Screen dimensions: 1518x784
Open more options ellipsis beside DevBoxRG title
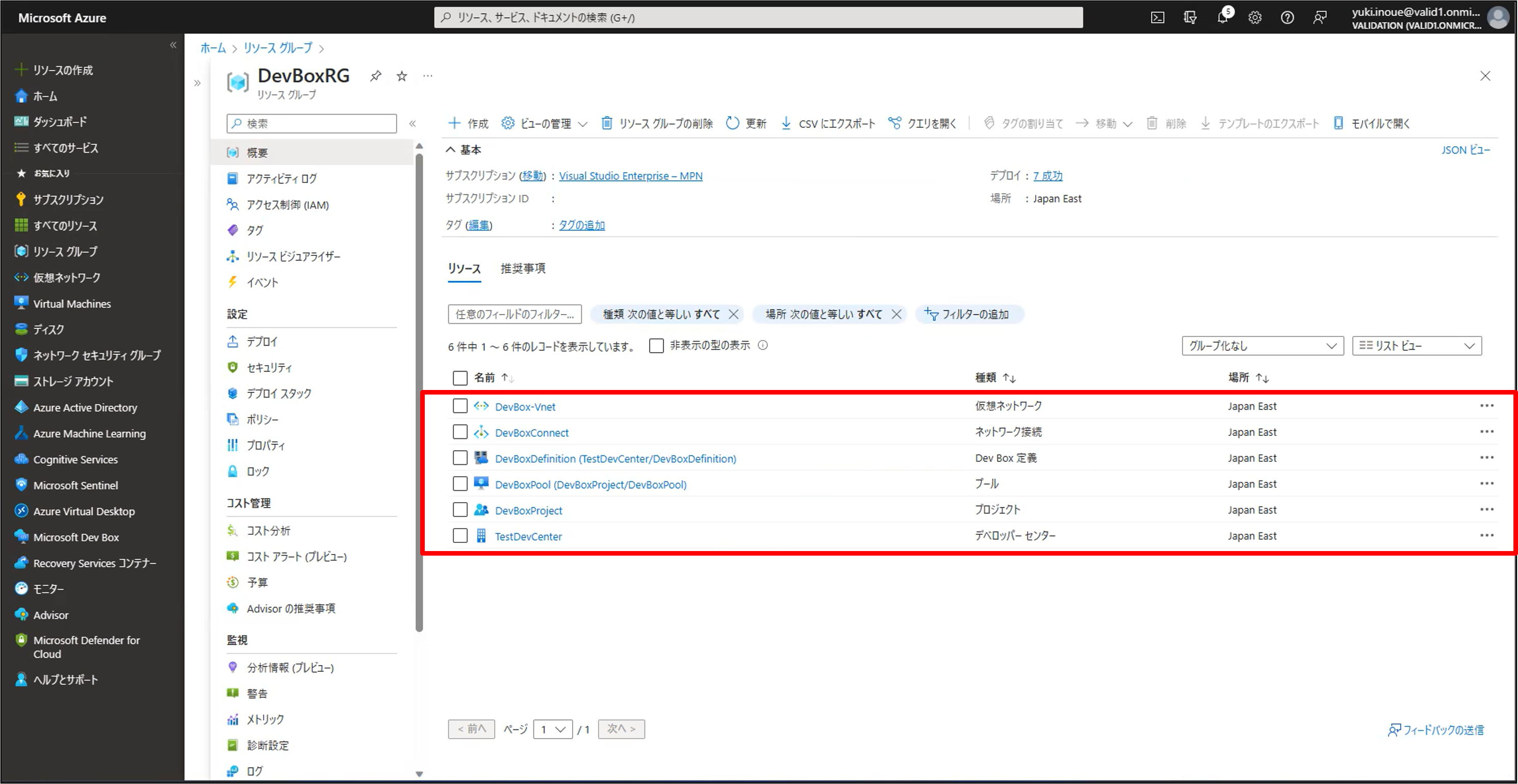coord(428,76)
